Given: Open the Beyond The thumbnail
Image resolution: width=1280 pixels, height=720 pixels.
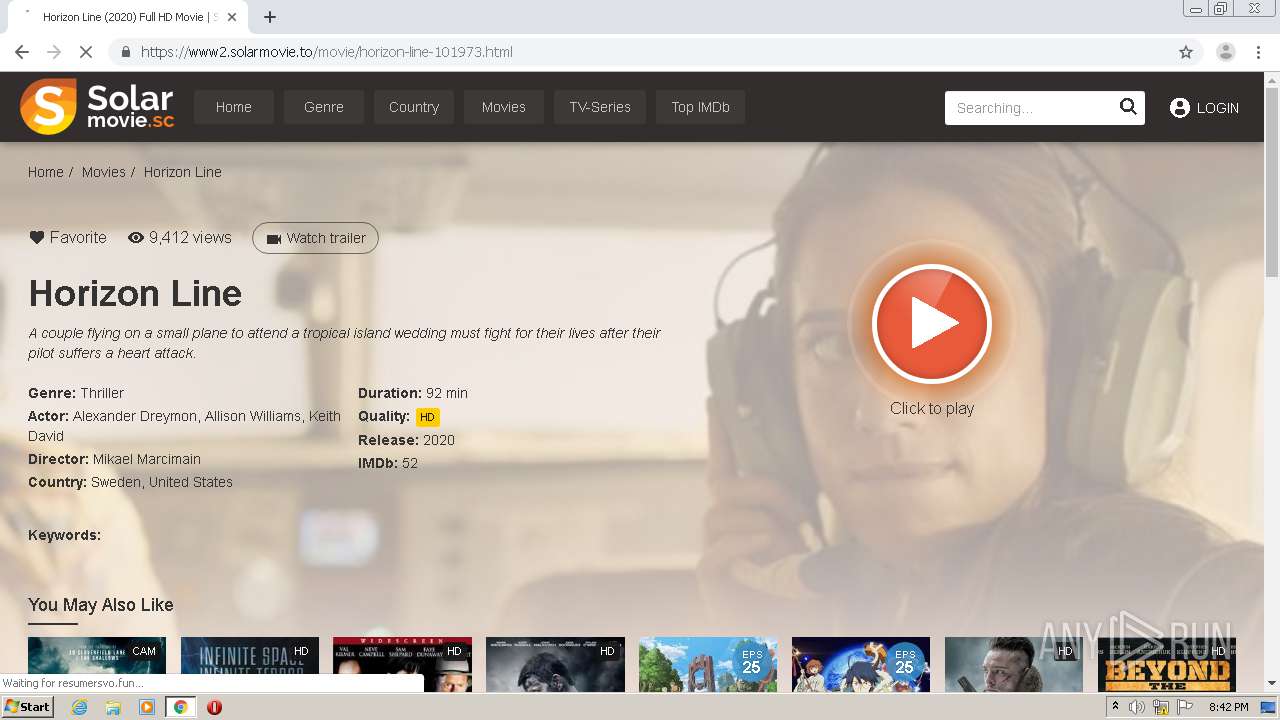Looking at the screenshot, I should point(1167,664).
